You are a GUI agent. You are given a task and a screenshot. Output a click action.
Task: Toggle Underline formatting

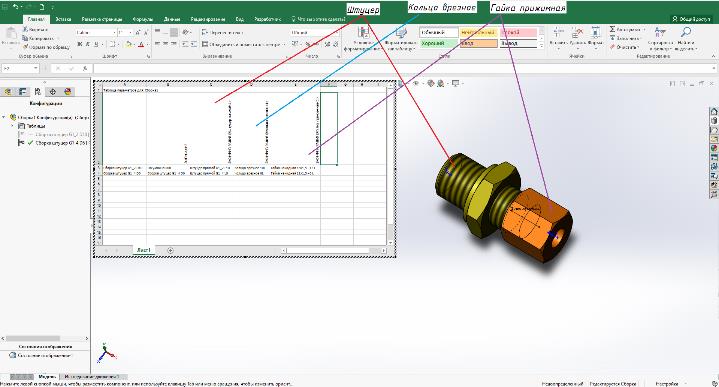pyautogui.click(x=96, y=44)
